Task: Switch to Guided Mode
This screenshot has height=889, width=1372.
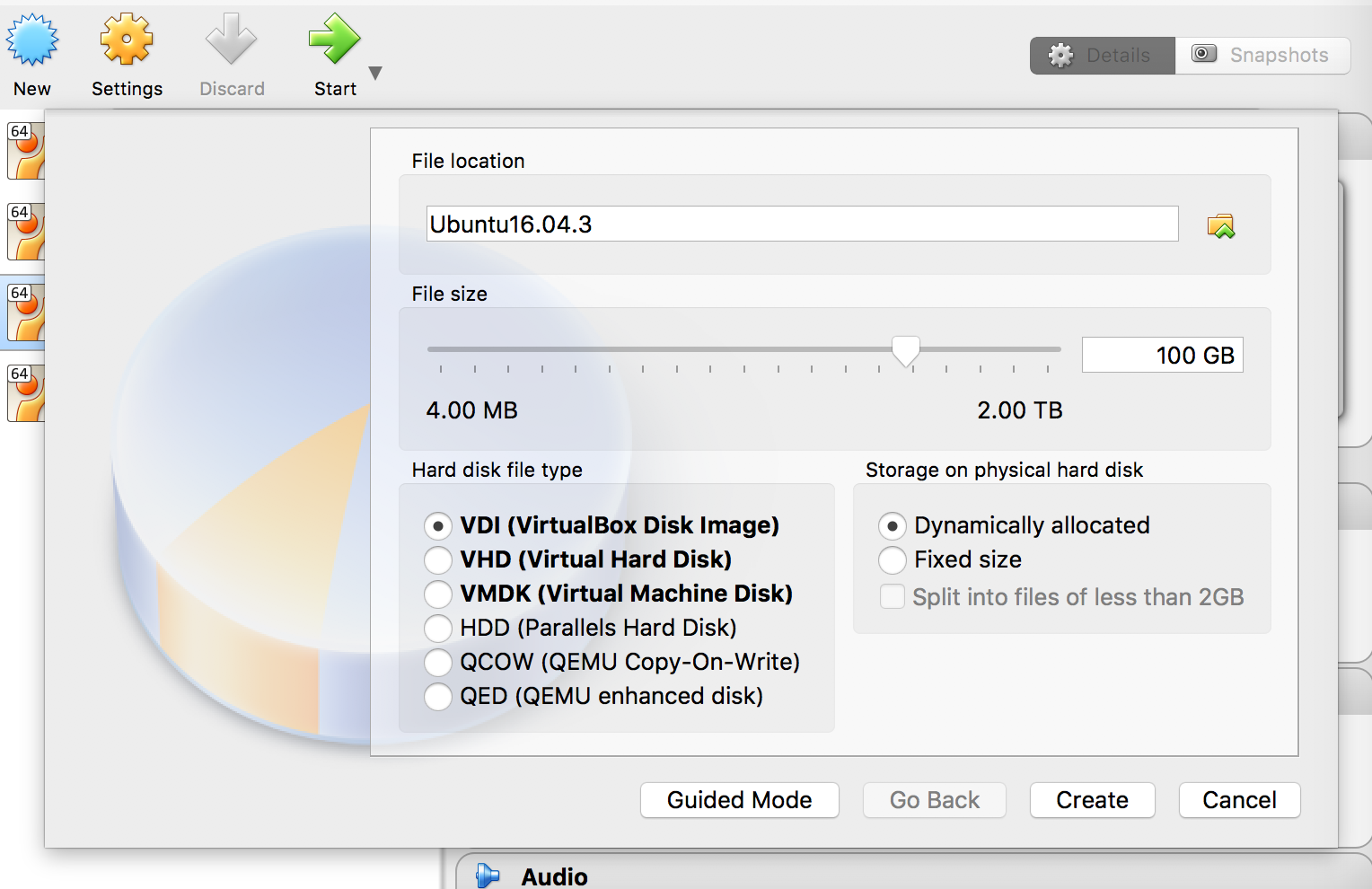Action: [x=739, y=800]
